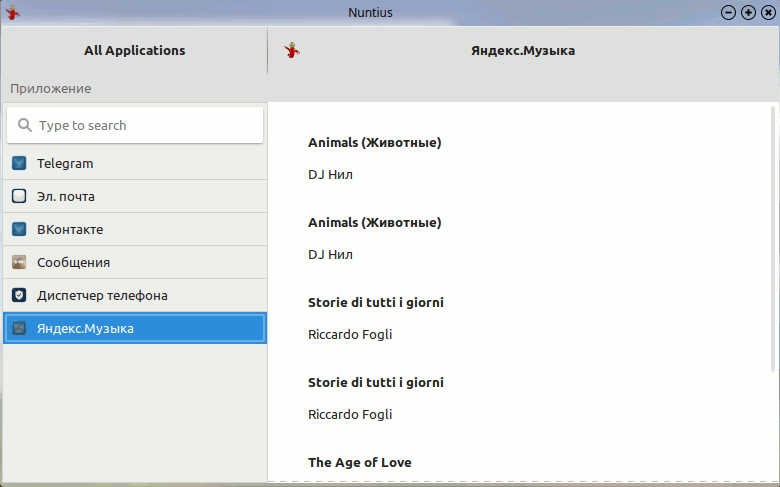Click the All Applications header

coord(134,50)
